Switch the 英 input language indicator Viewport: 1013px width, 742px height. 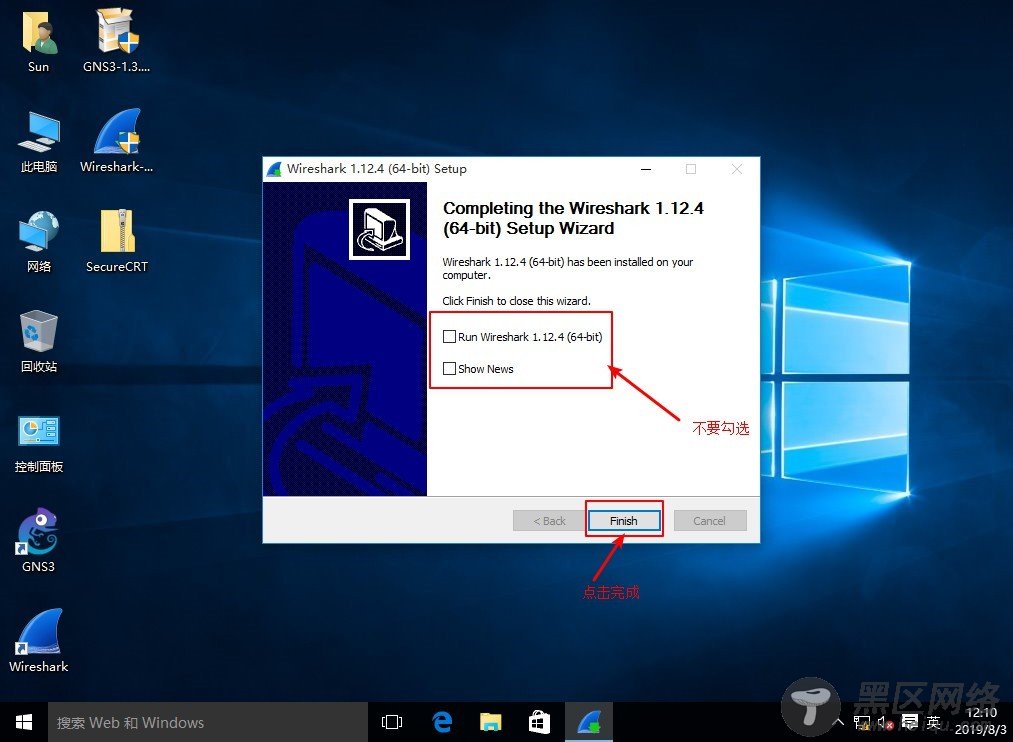(x=933, y=722)
